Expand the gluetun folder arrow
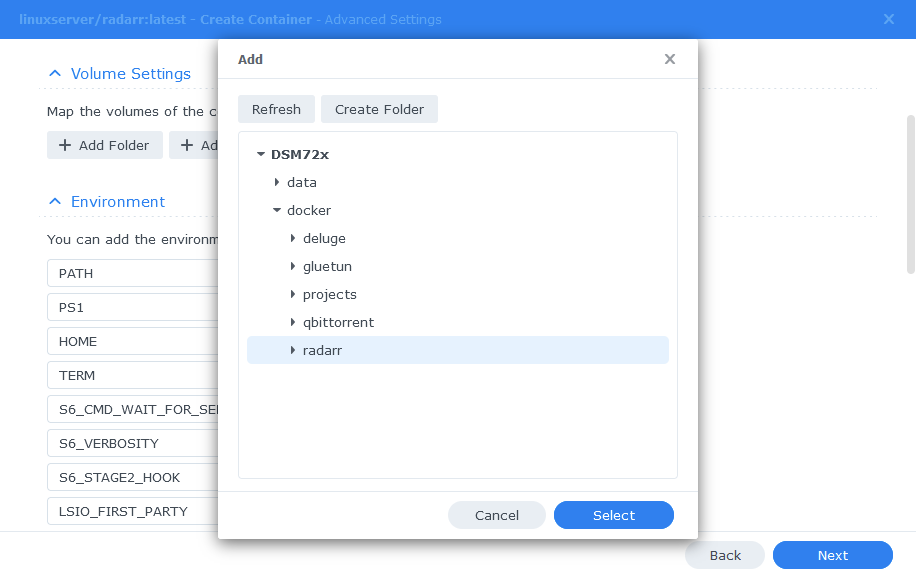 pos(293,266)
